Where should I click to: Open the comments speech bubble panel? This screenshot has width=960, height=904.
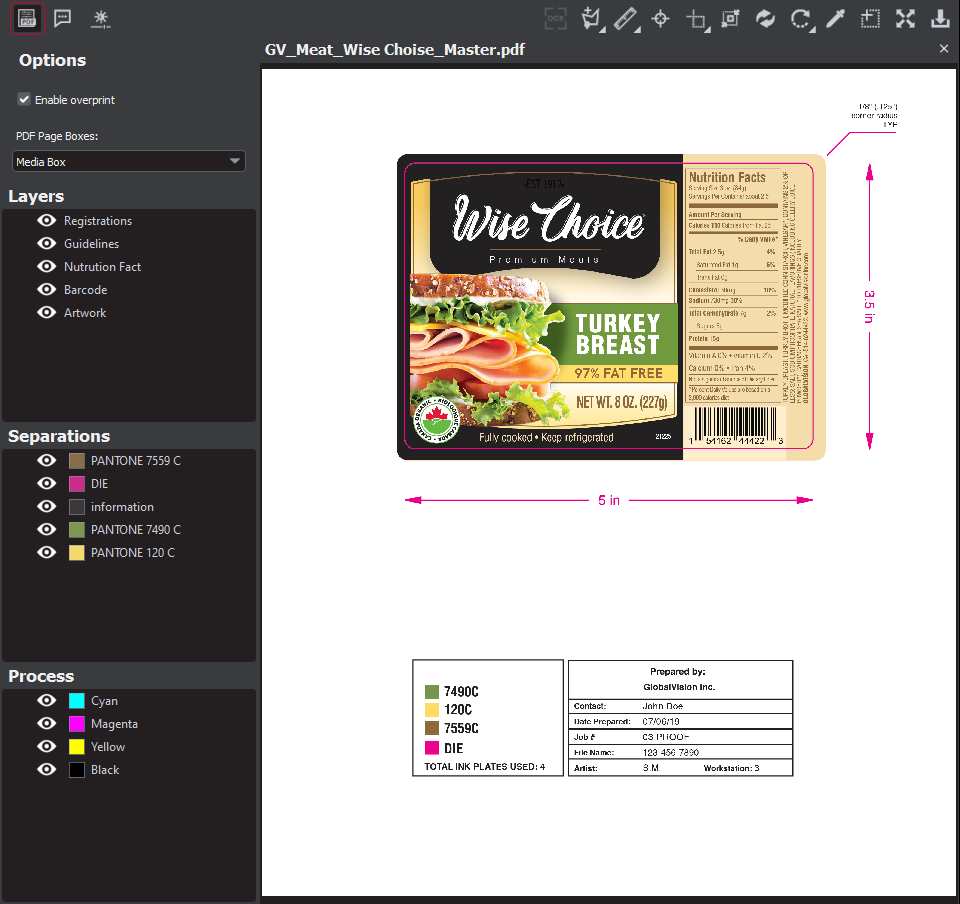point(63,18)
